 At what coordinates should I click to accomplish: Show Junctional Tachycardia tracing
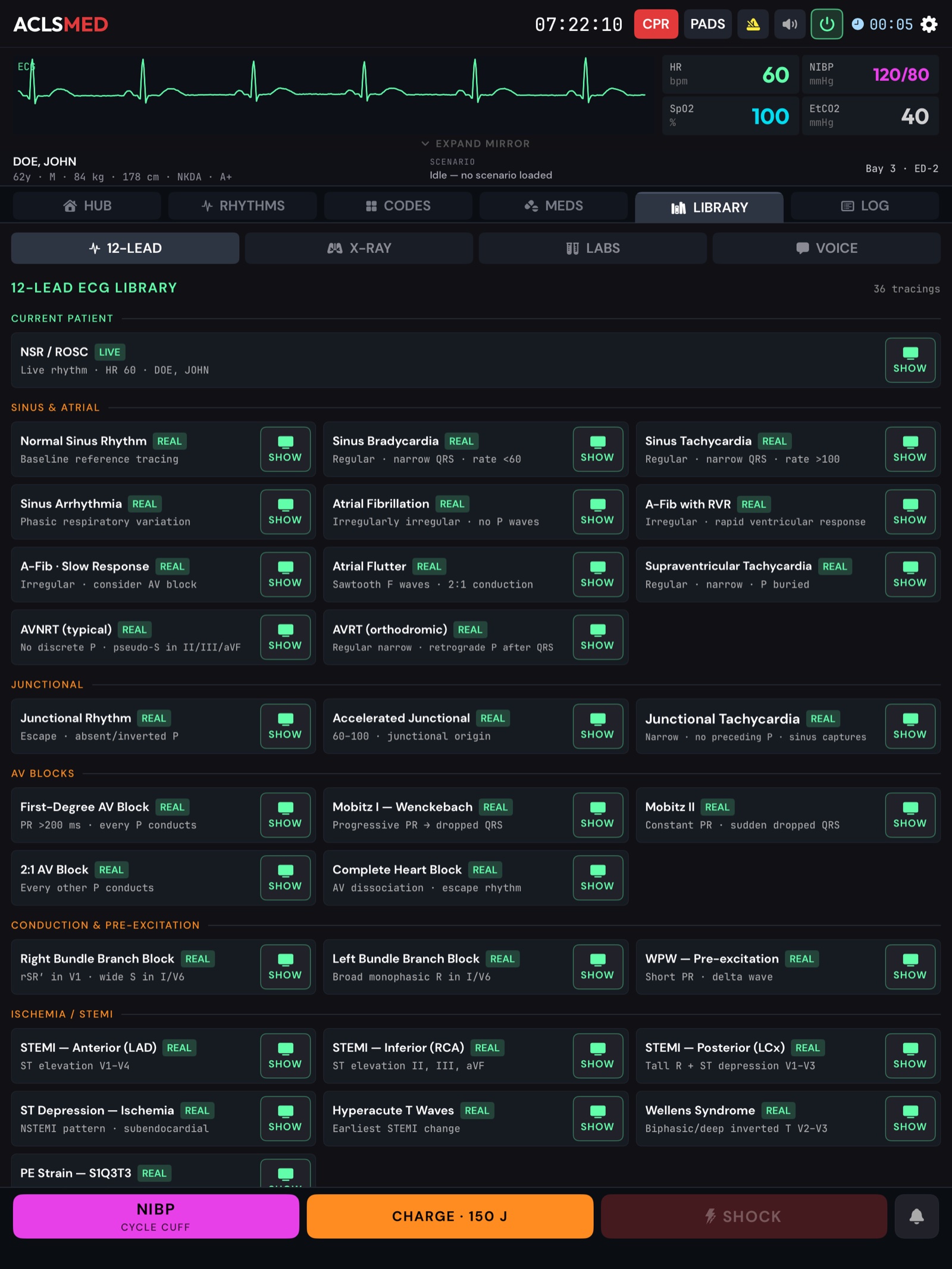click(x=910, y=726)
